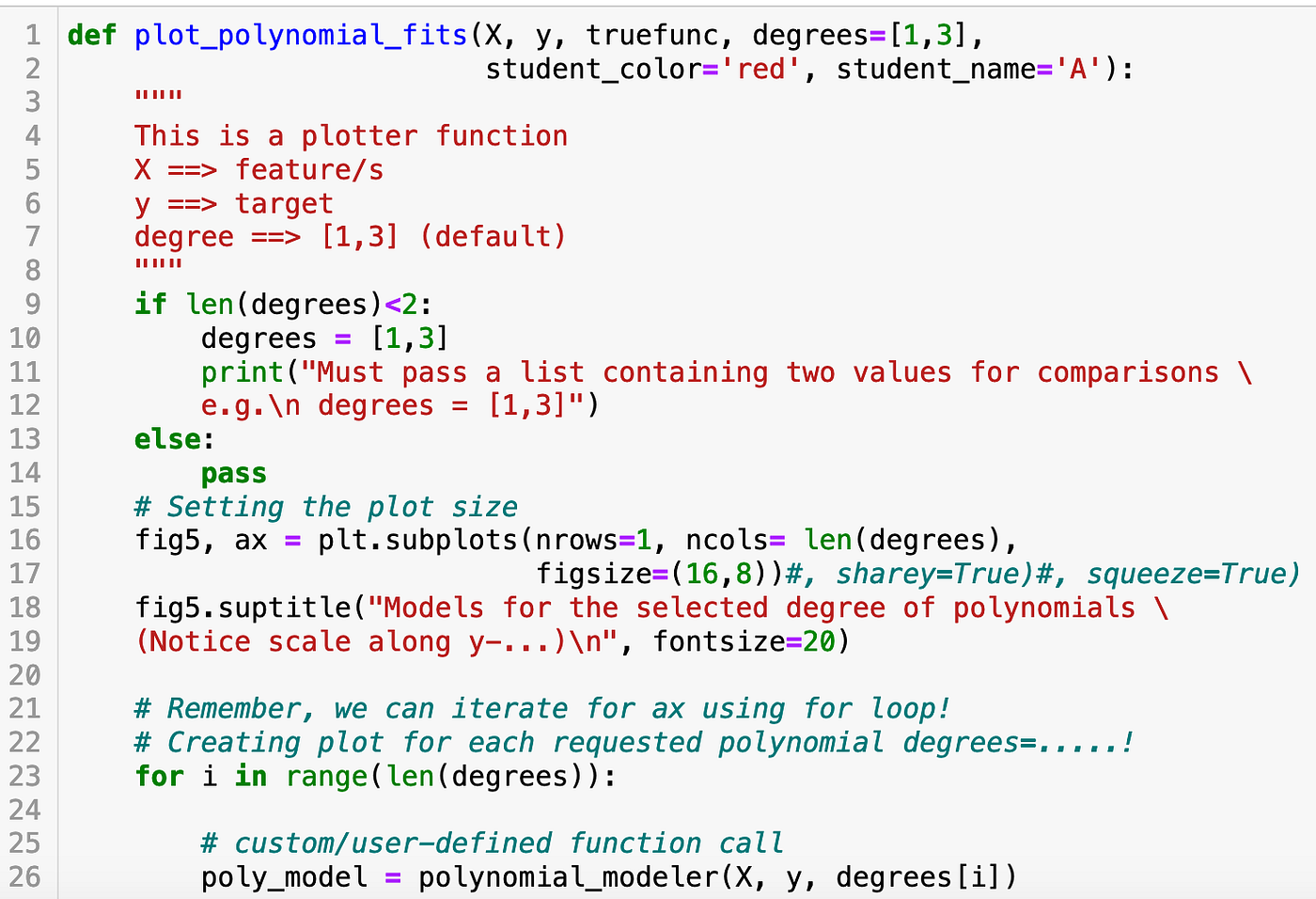Click the student_name parameter default 'A'
1316x899 pixels.
click(1077, 68)
